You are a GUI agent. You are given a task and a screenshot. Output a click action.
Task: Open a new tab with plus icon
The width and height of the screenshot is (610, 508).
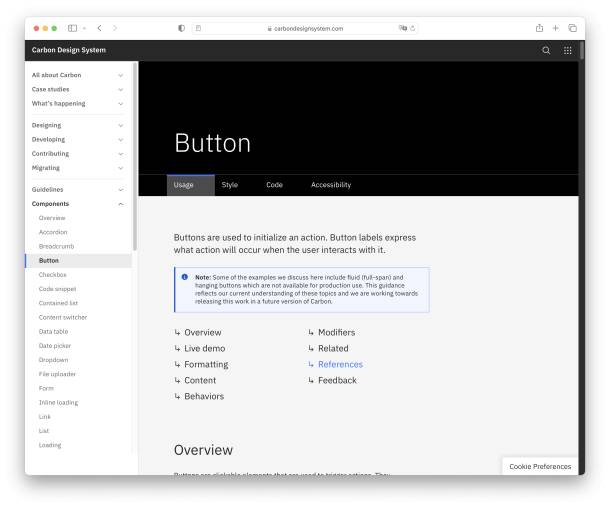[x=556, y=28]
